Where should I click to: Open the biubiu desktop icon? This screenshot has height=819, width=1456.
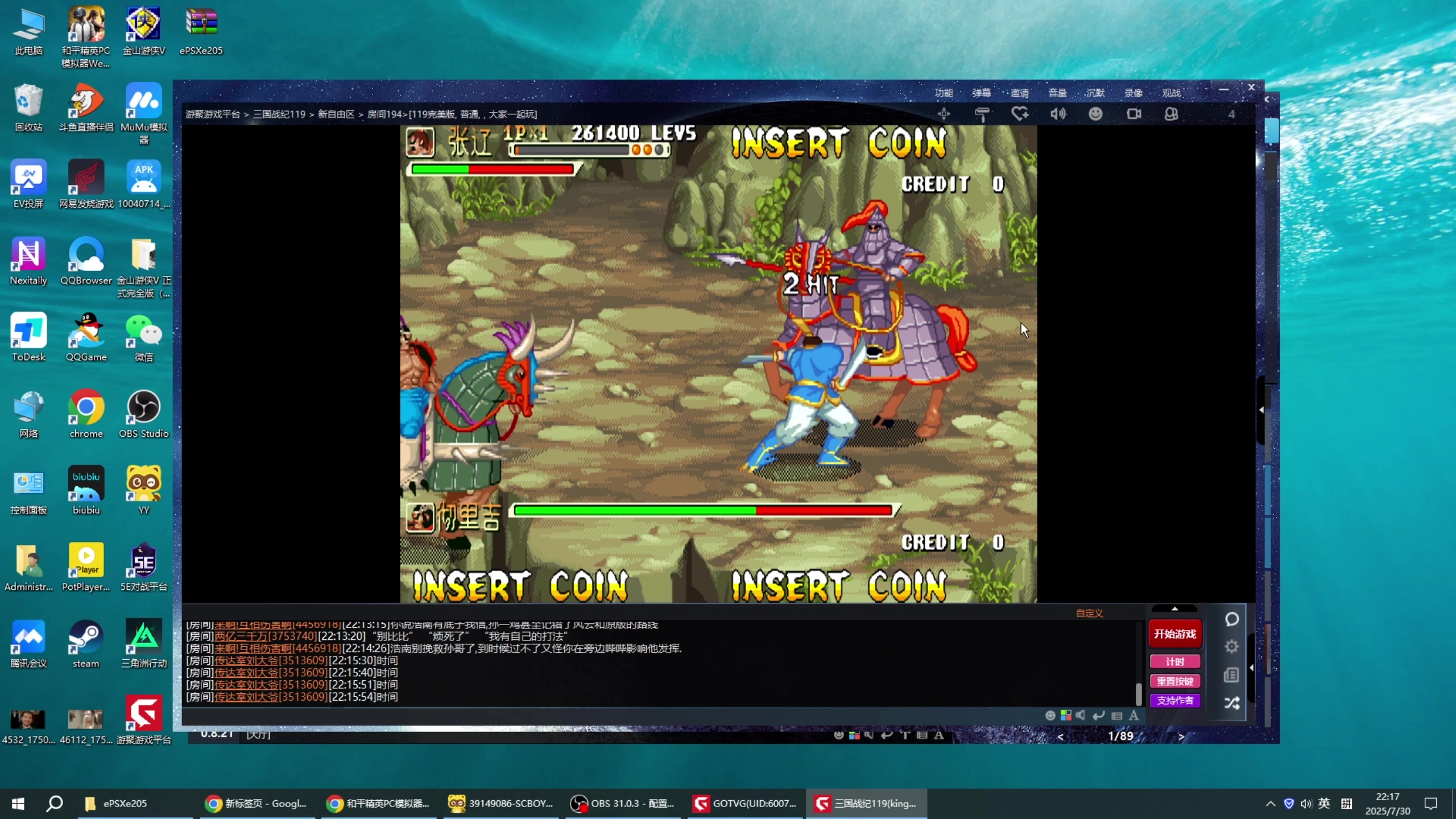tap(86, 490)
